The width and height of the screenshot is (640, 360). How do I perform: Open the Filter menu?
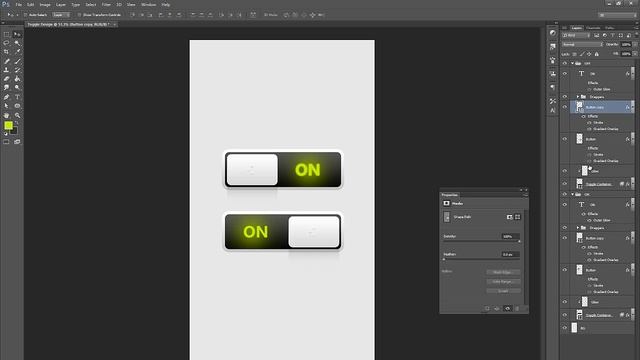(106, 4)
